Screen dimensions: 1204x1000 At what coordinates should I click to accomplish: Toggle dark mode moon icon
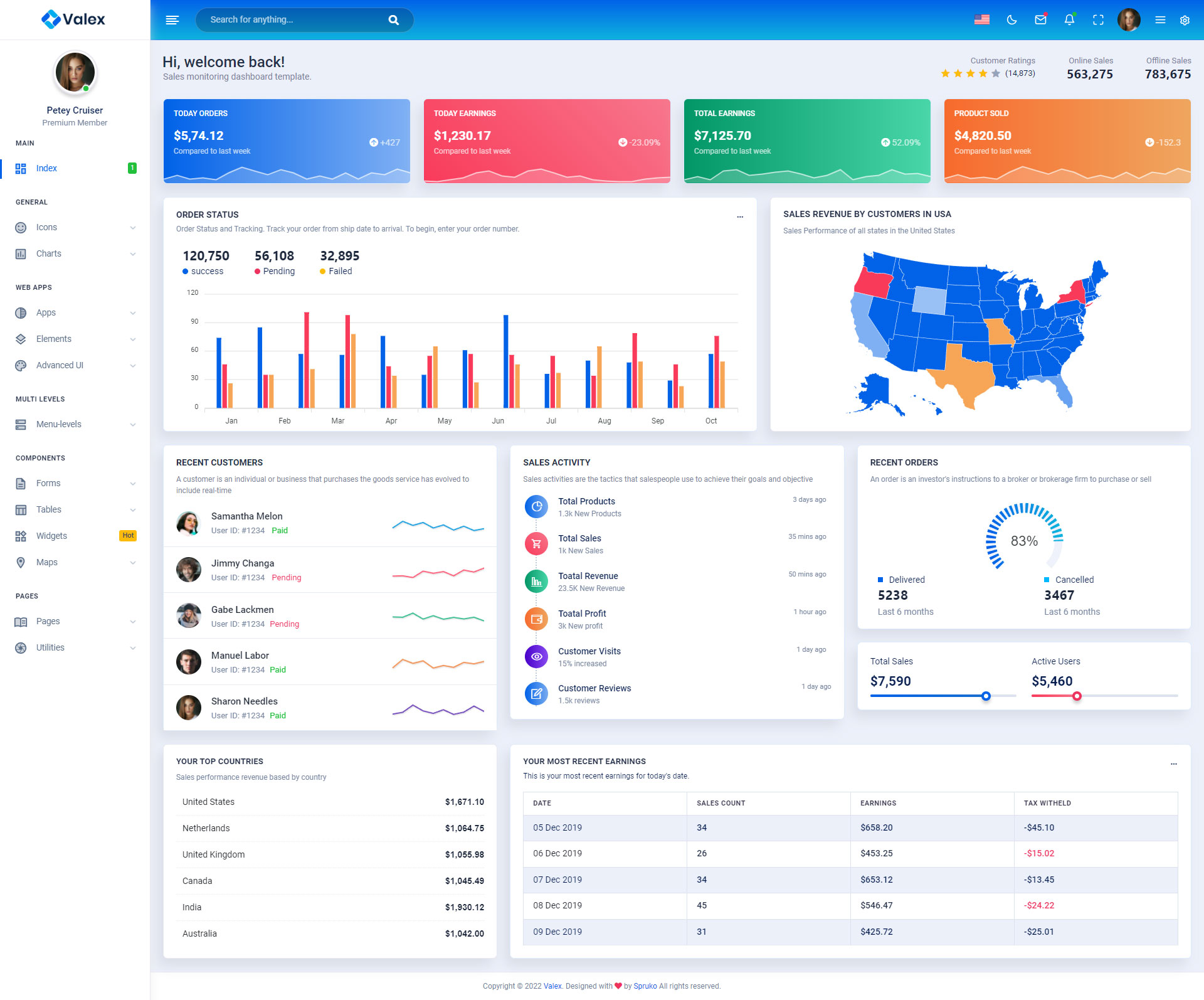tap(1011, 20)
